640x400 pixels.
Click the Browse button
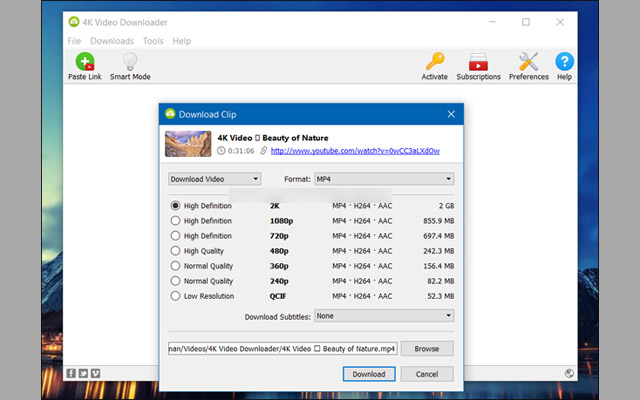(x=427, y=348)
